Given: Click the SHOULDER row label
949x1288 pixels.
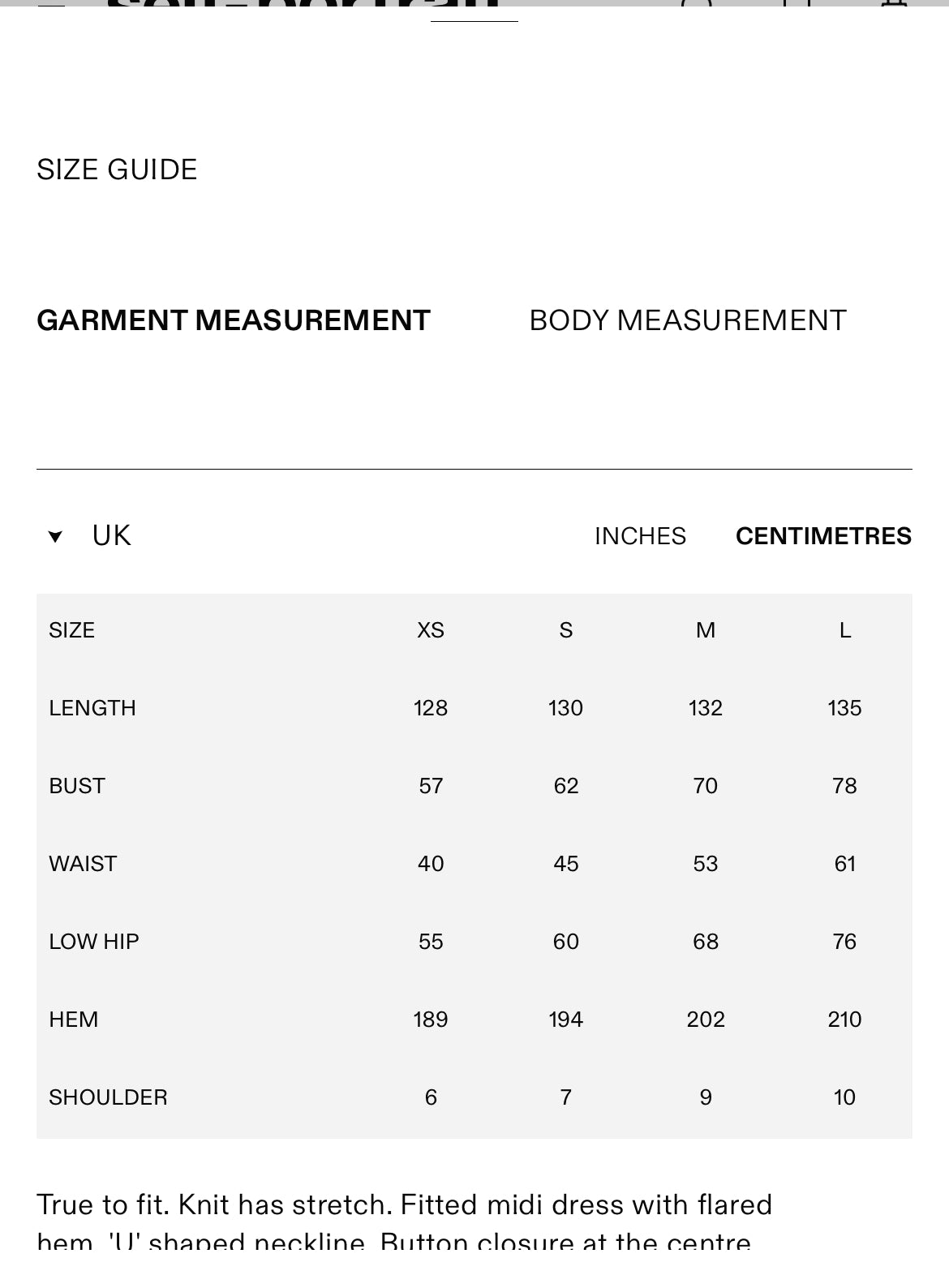Looking at the screenshot, I should click(108, 1097).
